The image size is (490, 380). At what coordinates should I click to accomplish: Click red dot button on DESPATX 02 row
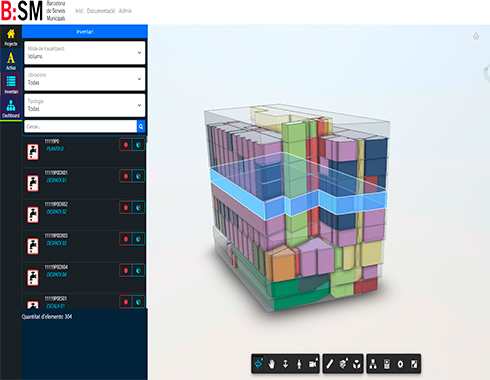[126, 208]
